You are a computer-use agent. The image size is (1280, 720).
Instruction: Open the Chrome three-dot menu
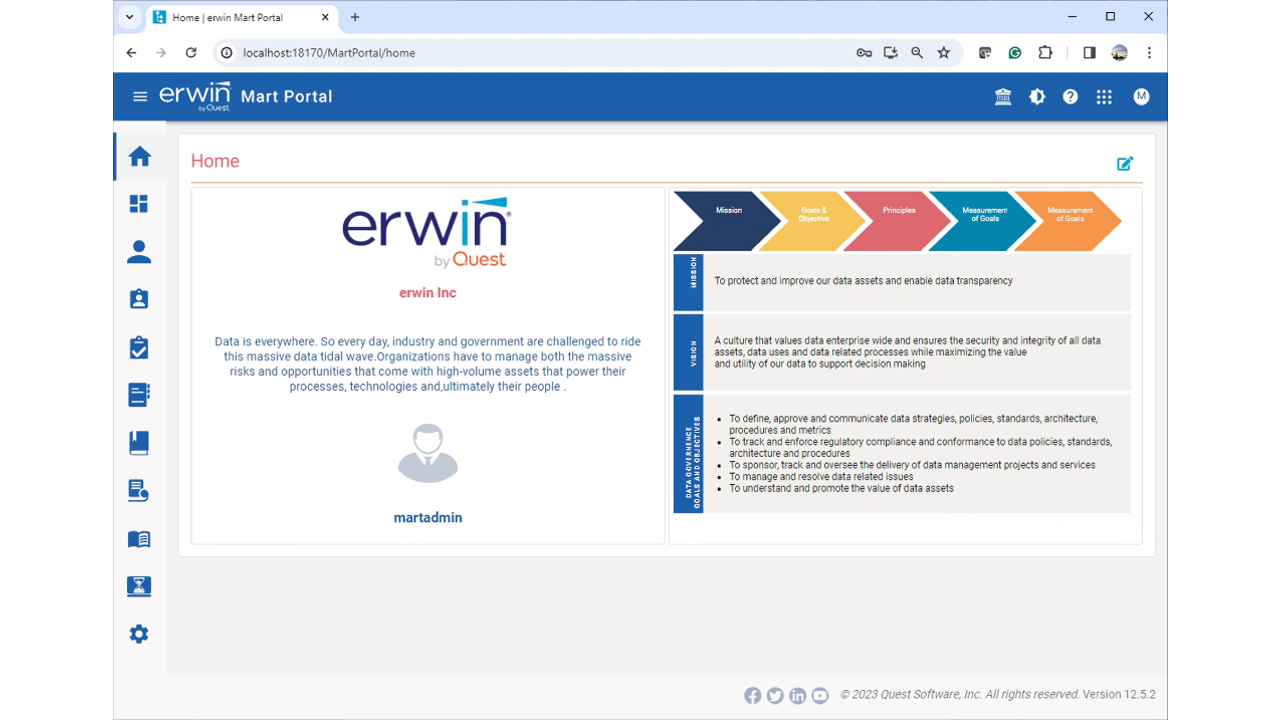click(1149, 53)
